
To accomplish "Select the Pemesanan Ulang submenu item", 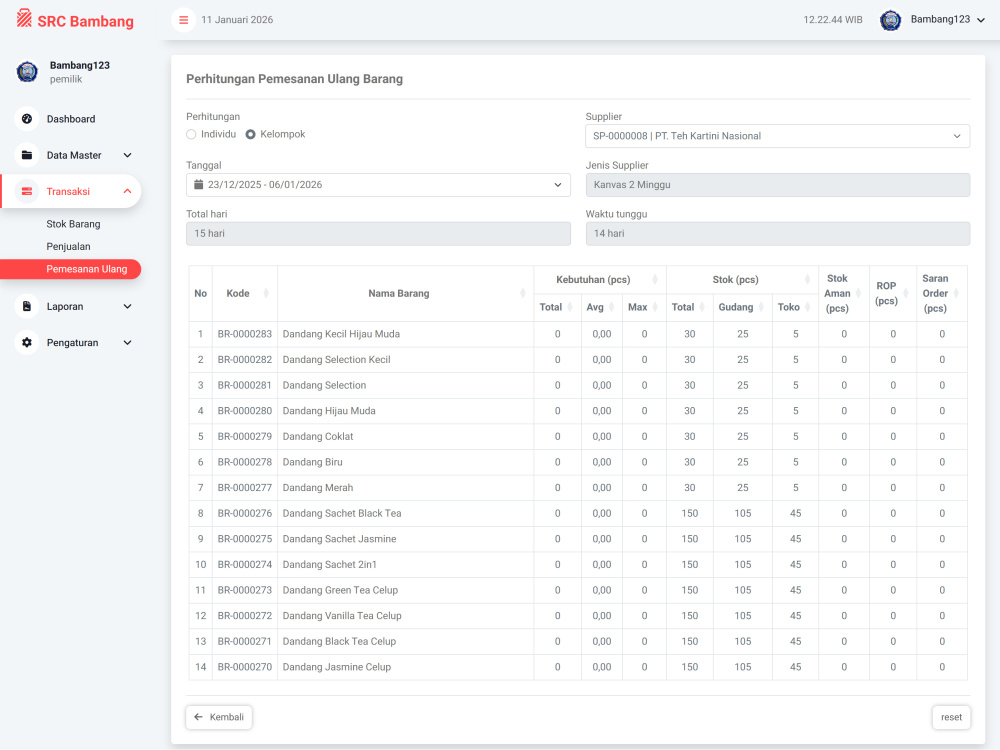I will (x=71, y=269).
